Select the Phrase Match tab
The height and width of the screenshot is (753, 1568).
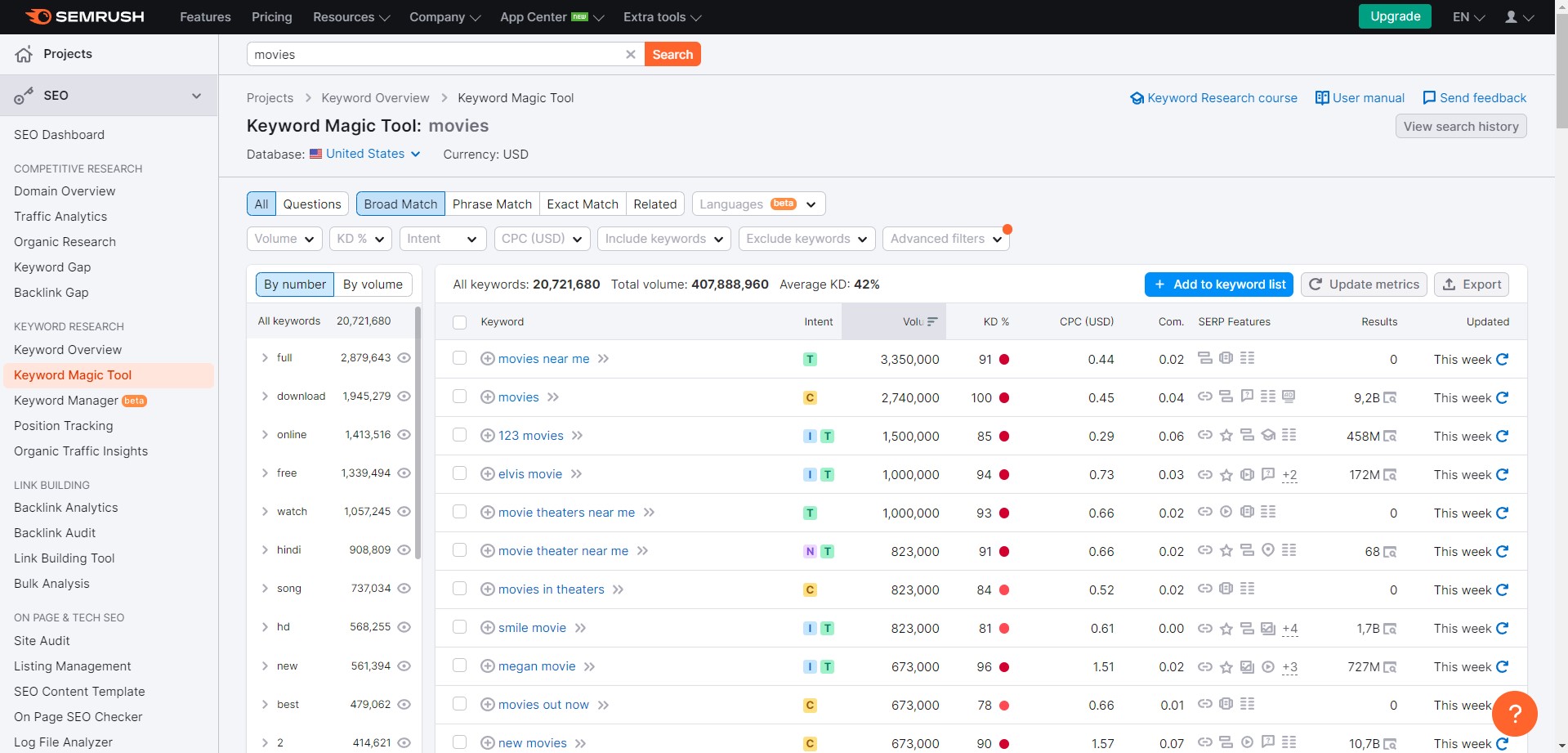click(492, 204)
